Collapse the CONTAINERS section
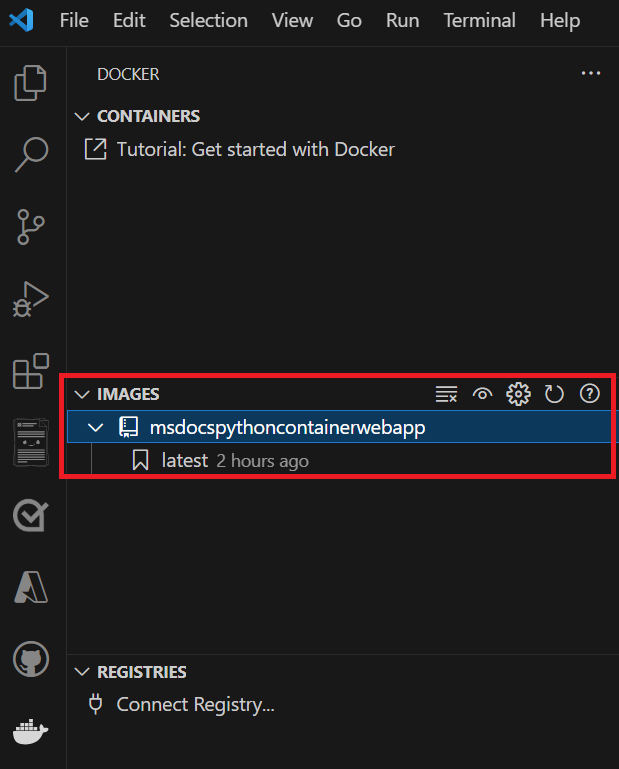Image resolution: width=619 pixels, height=769 pixels. coord(82,116)
